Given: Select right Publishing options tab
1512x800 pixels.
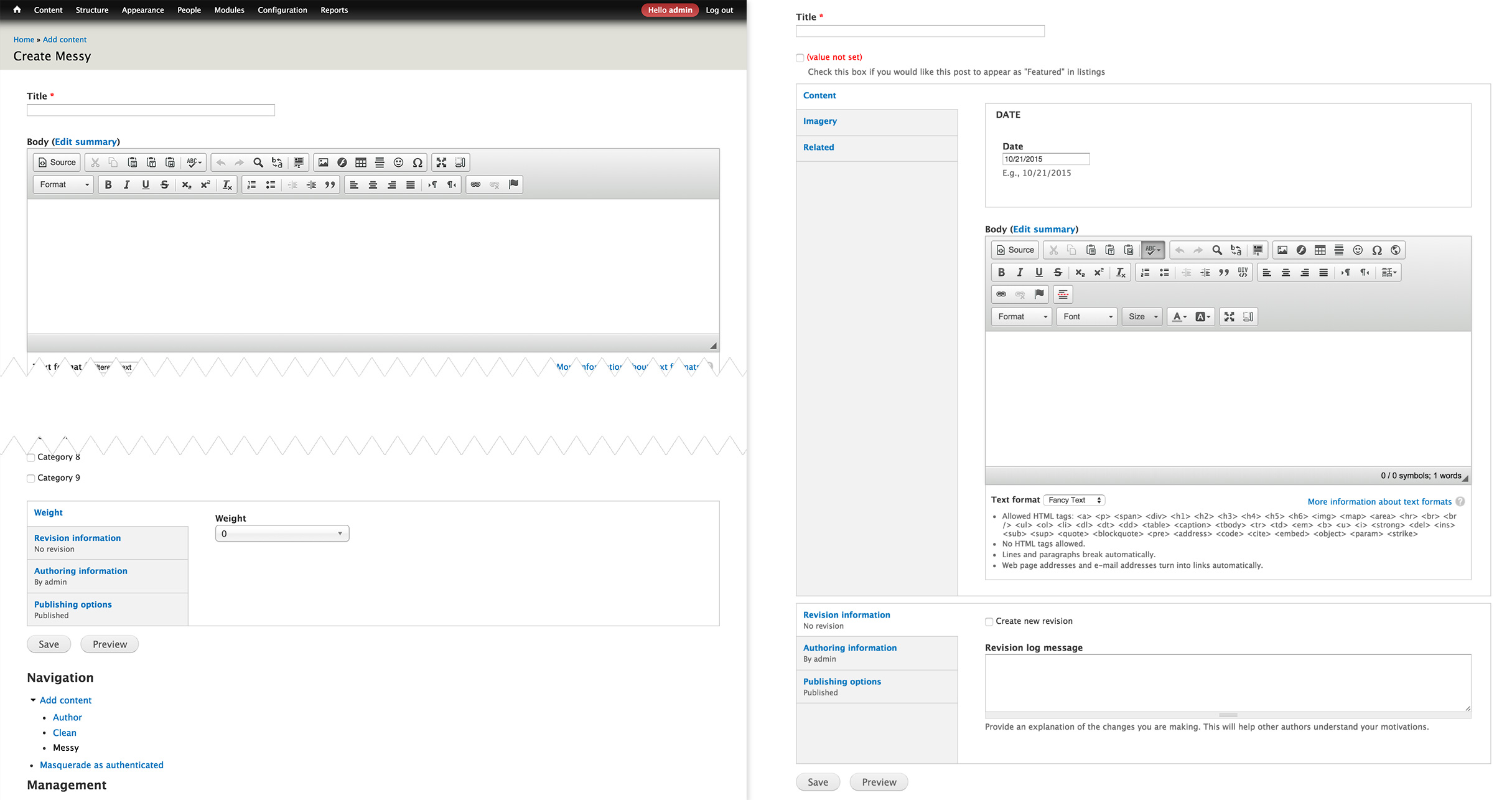Looking at the screenshot, I should (877, 687).
